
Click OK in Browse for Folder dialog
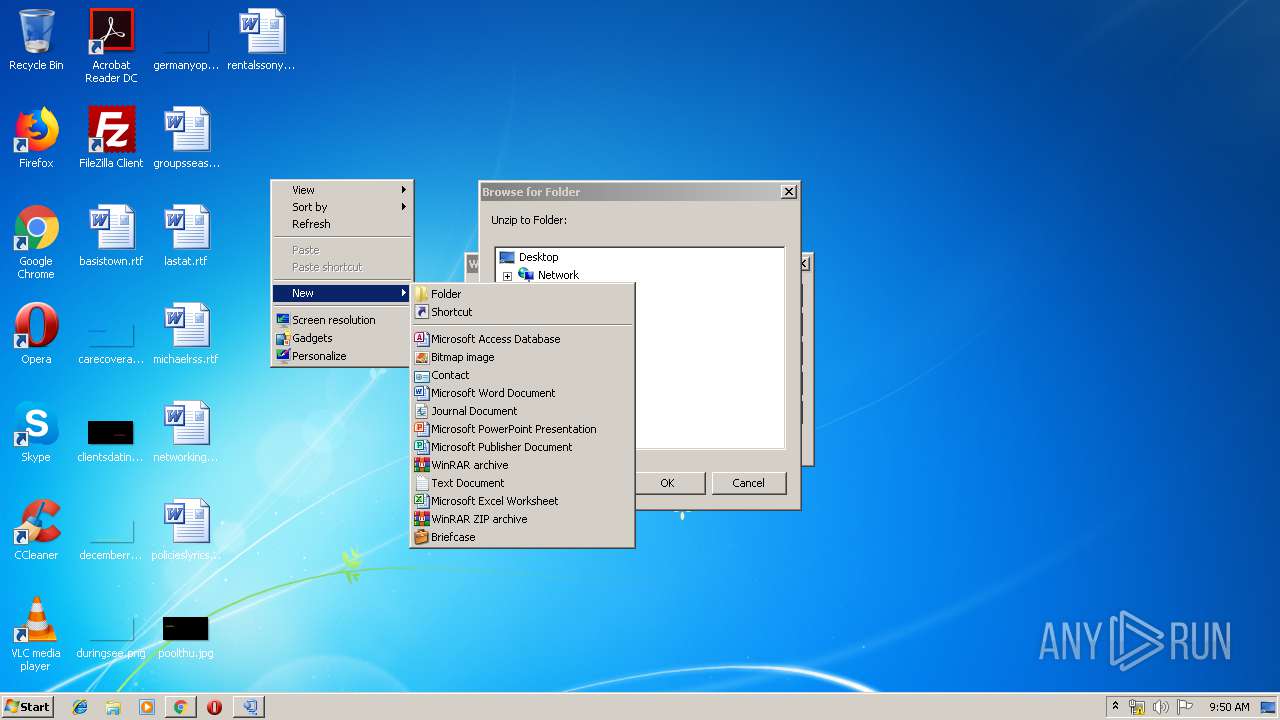point(667,483)
